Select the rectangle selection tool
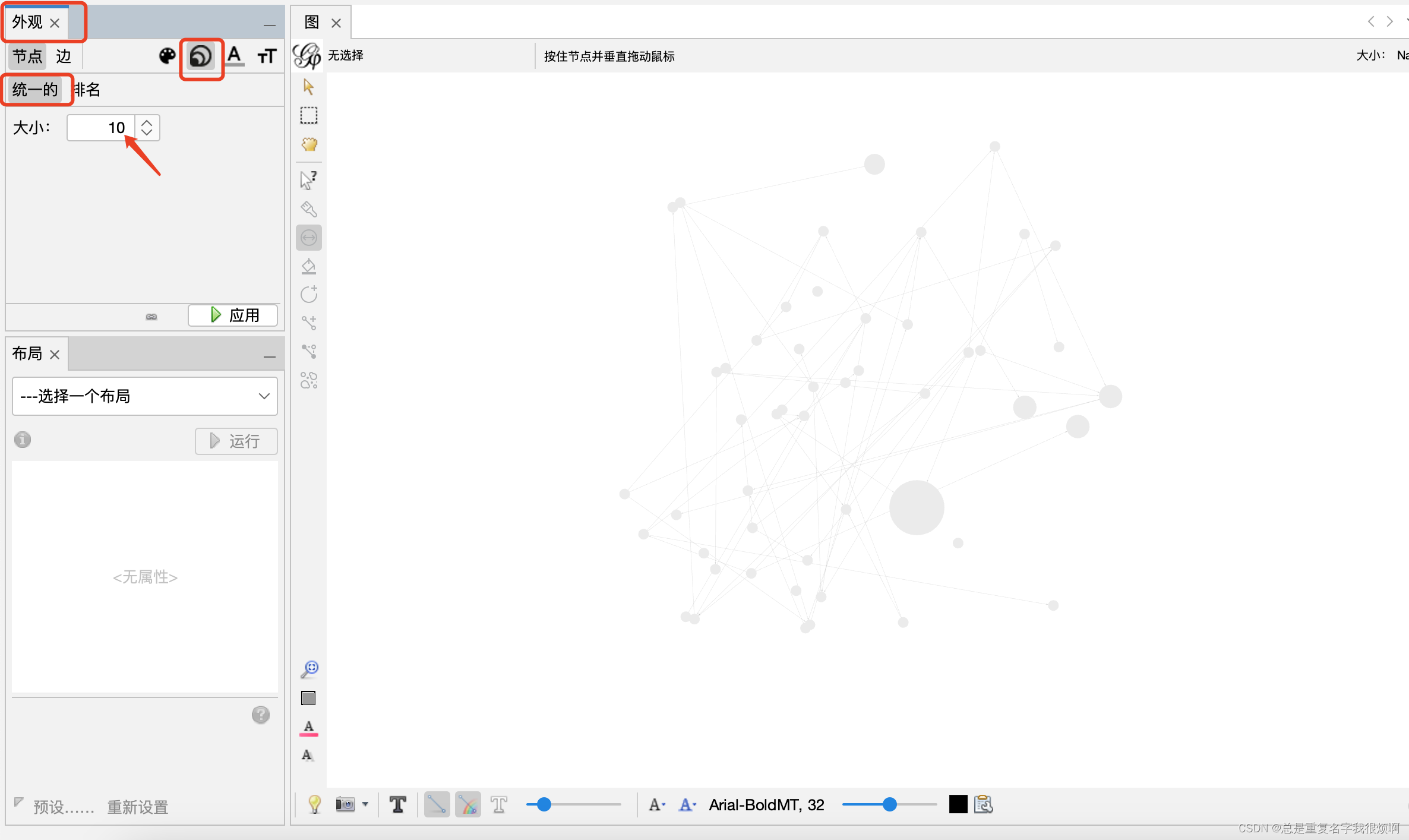 click(309, 115)
